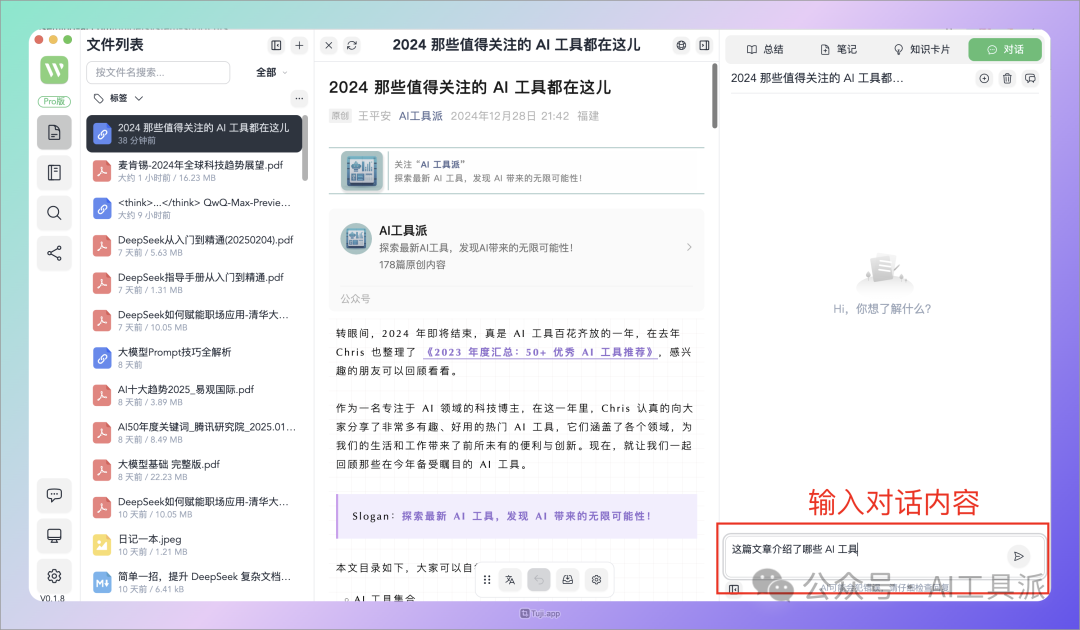Start a new conversation with circled plus icon
Viewport: 1080px width, 630px height.
pyautogui.click(x=984, y=78)
